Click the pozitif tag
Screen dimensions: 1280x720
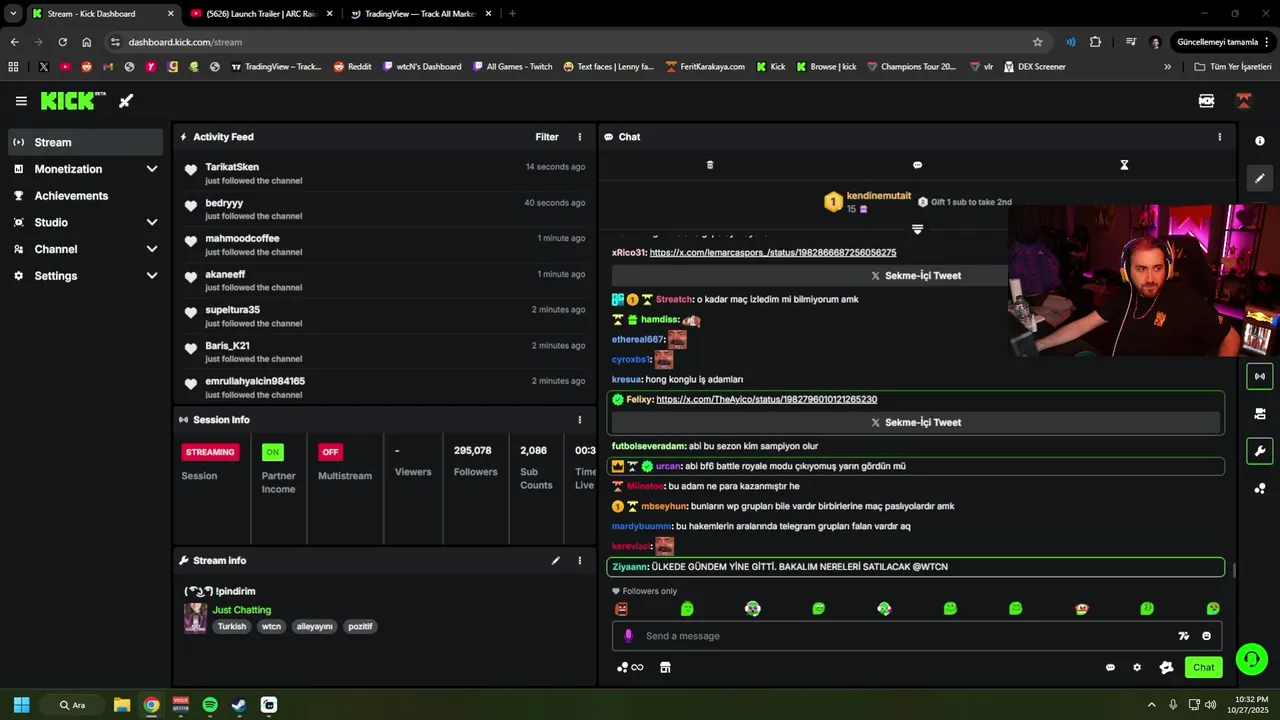click(360, 627)
